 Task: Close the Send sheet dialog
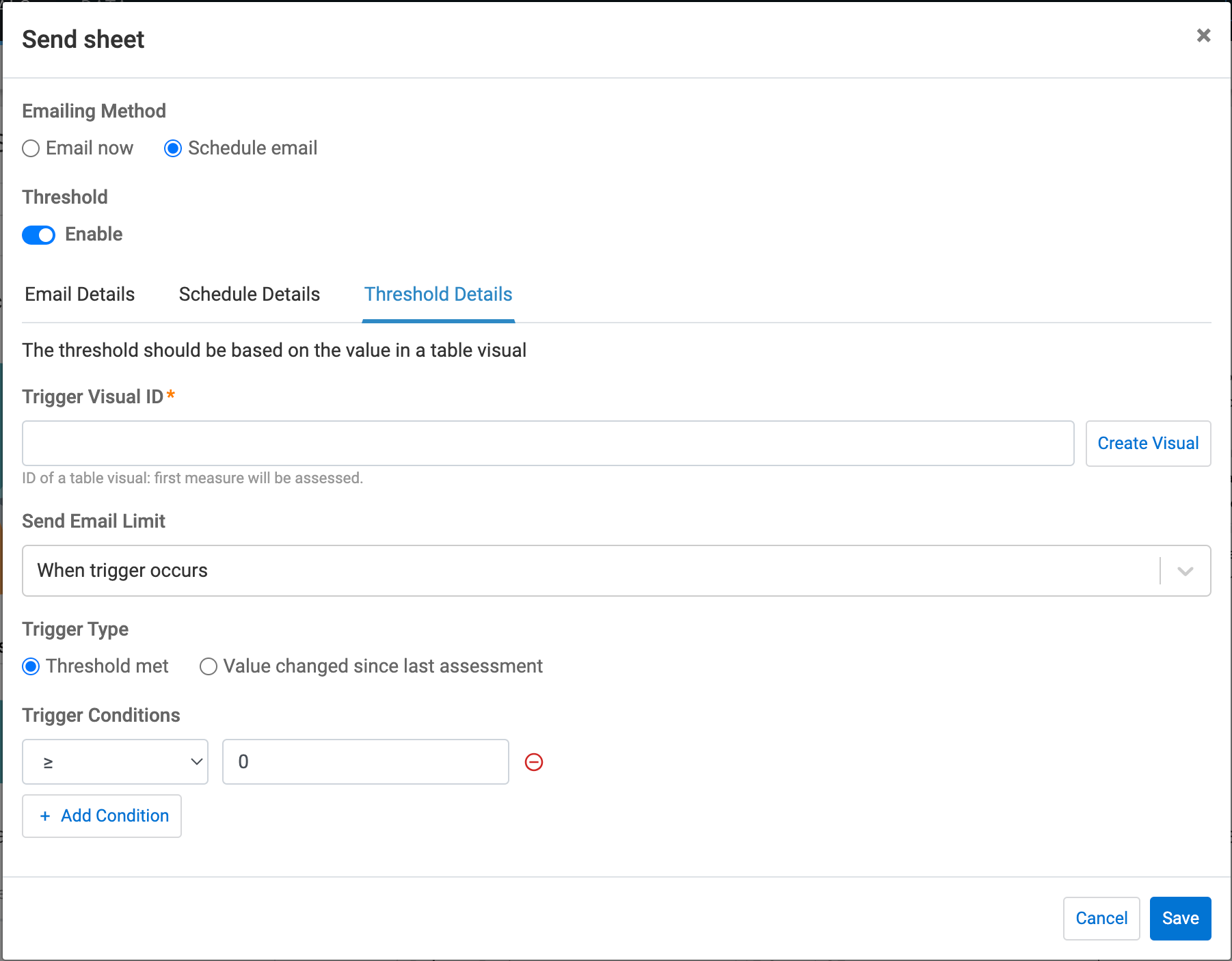click(x=1203, y=36)
